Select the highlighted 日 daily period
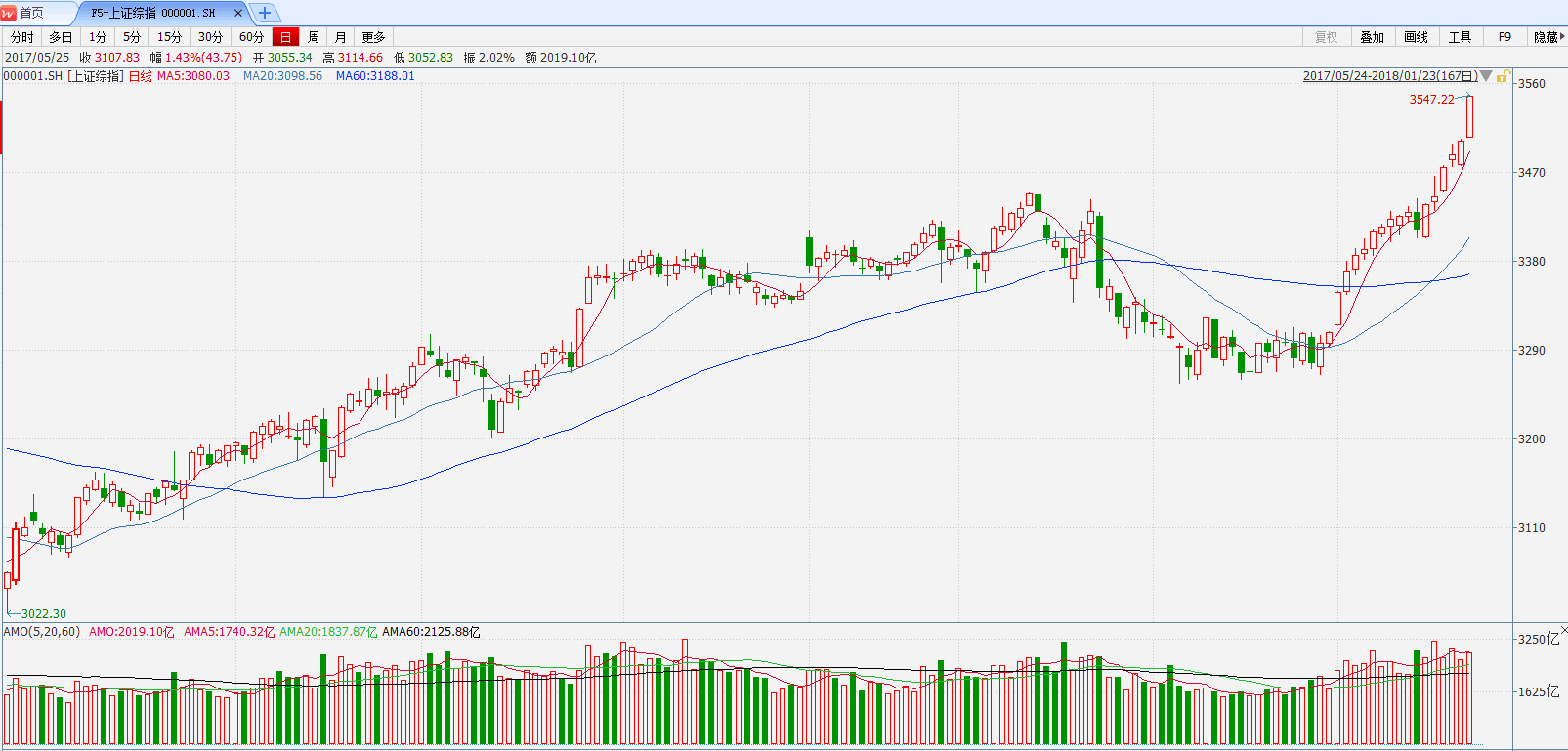 click(285, 37)
